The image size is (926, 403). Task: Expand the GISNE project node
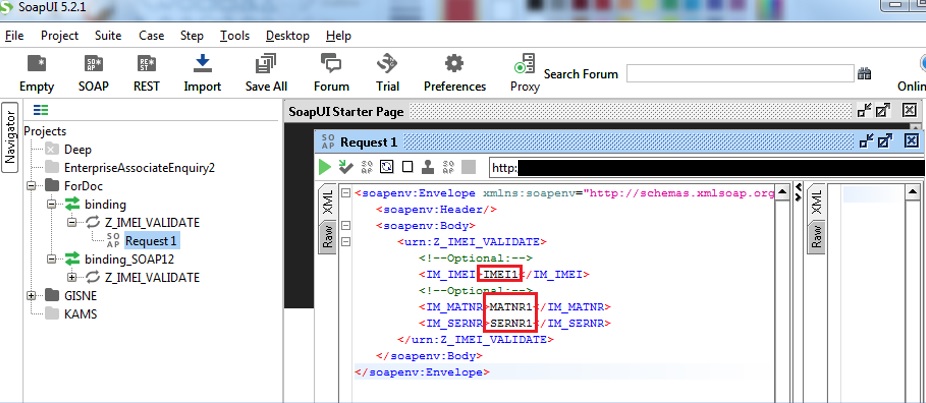tap(32, 295)
